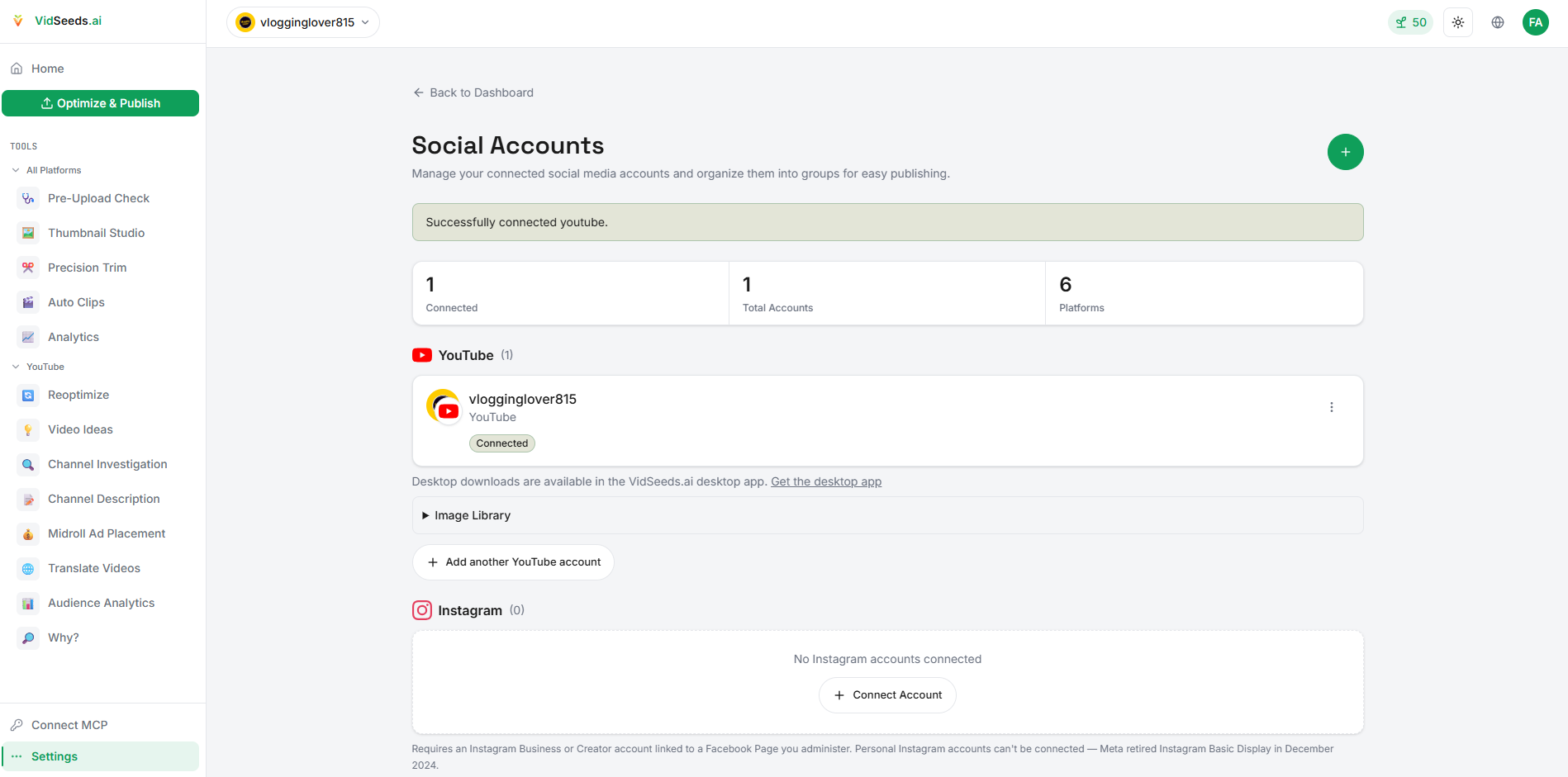Expand the Image Library section

click(x=887, y=515)
